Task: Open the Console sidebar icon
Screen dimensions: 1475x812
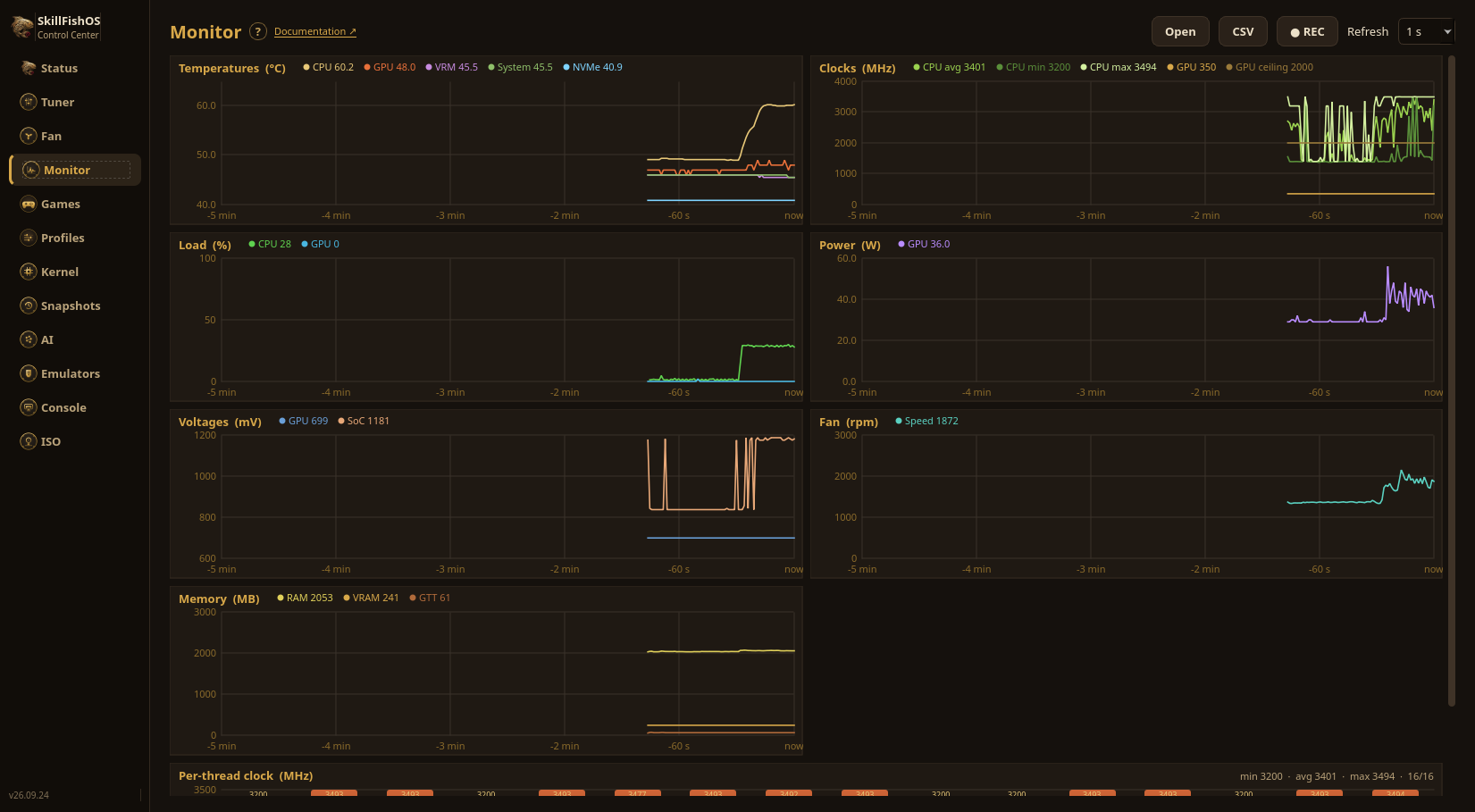Action: (29, 407)
